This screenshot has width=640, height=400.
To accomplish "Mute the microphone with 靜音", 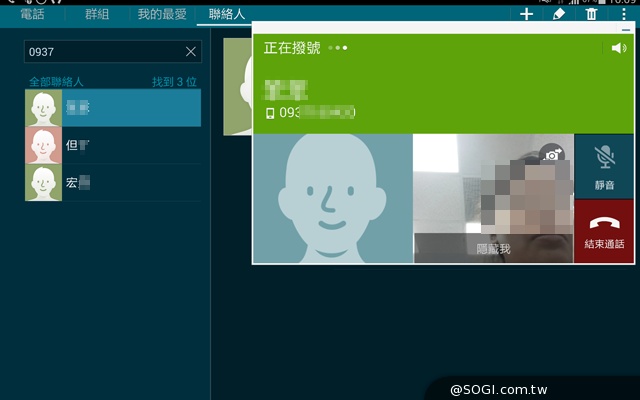I will click(x=604, y=167).
